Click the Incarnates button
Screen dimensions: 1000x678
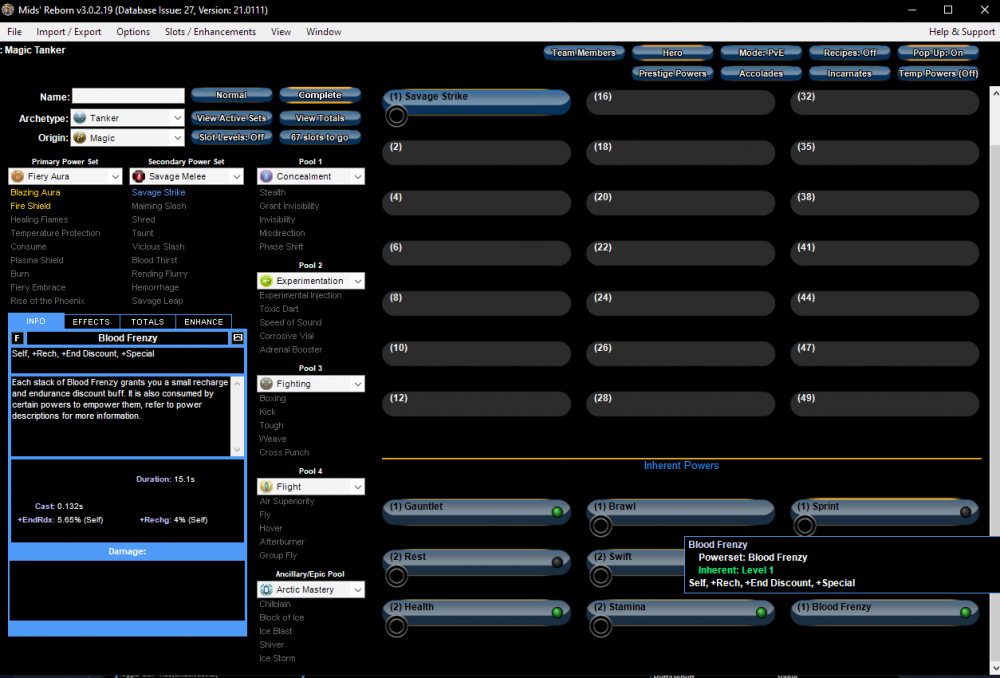click(849, 73)
